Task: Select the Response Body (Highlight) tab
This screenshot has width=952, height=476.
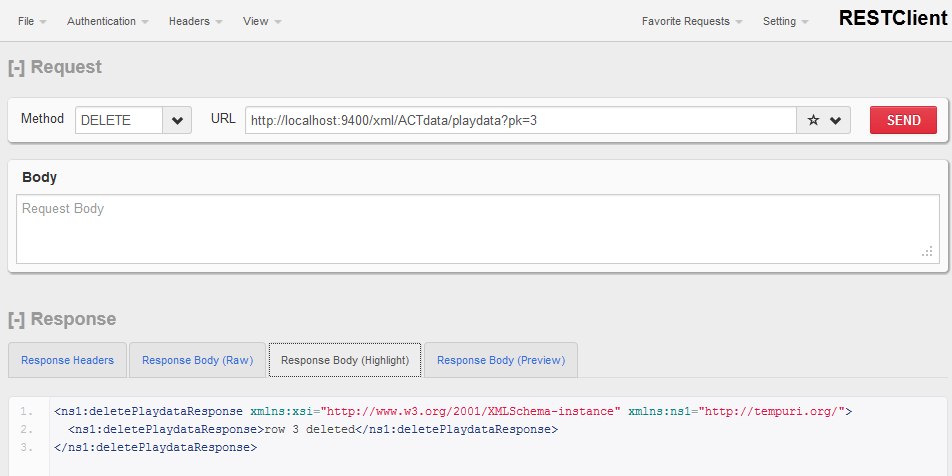Action: tap(345, 360)
